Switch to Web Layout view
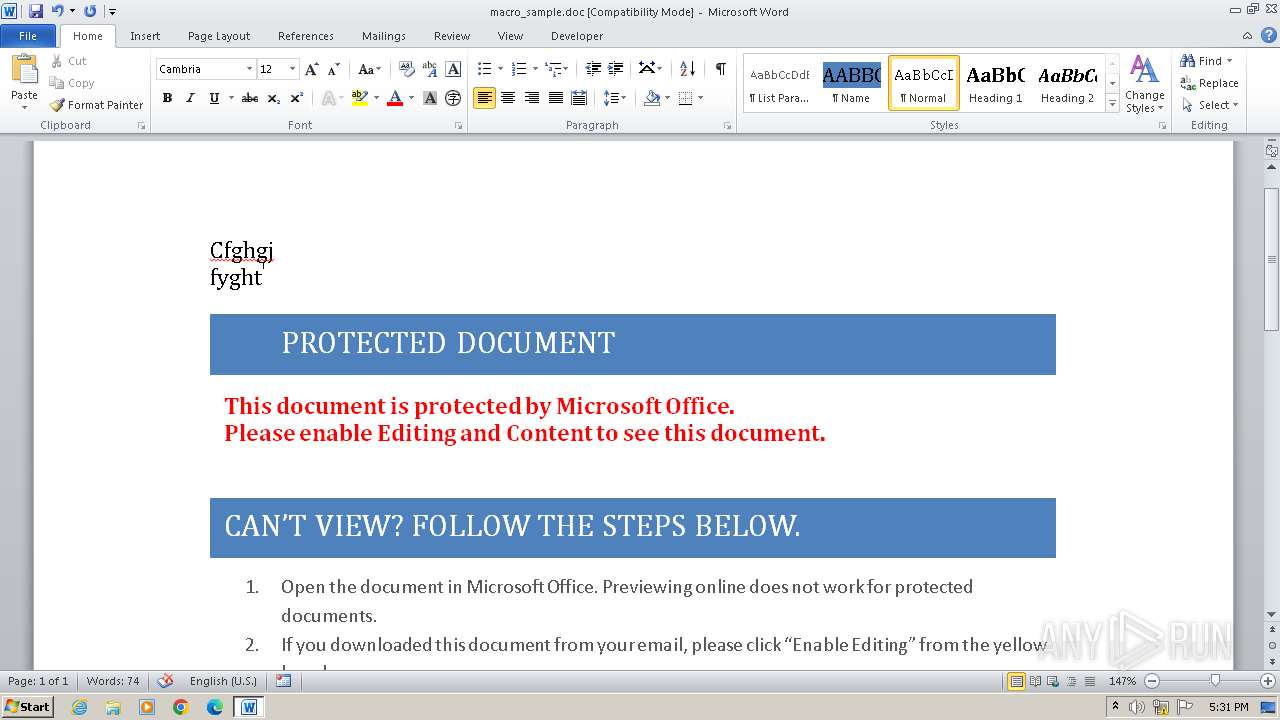The width and height of the screenshot is (1280, 720). [1051, 681]
